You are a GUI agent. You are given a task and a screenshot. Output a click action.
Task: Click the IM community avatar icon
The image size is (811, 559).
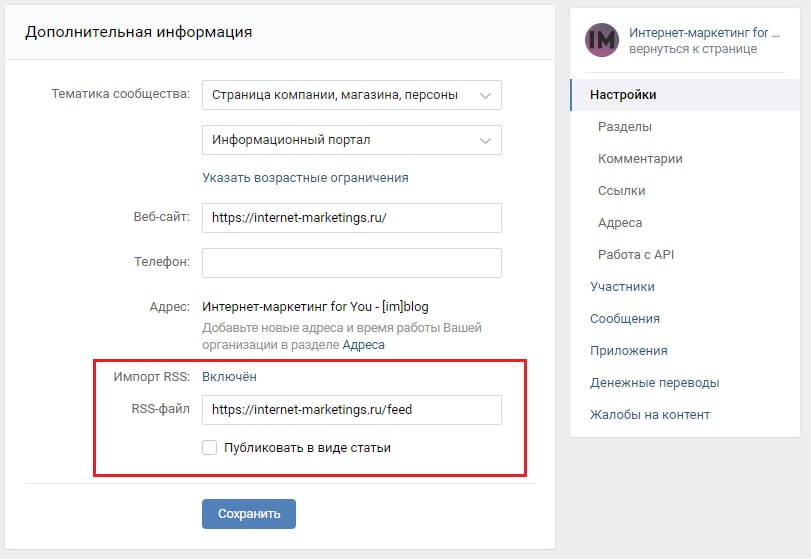pos(602,40)
